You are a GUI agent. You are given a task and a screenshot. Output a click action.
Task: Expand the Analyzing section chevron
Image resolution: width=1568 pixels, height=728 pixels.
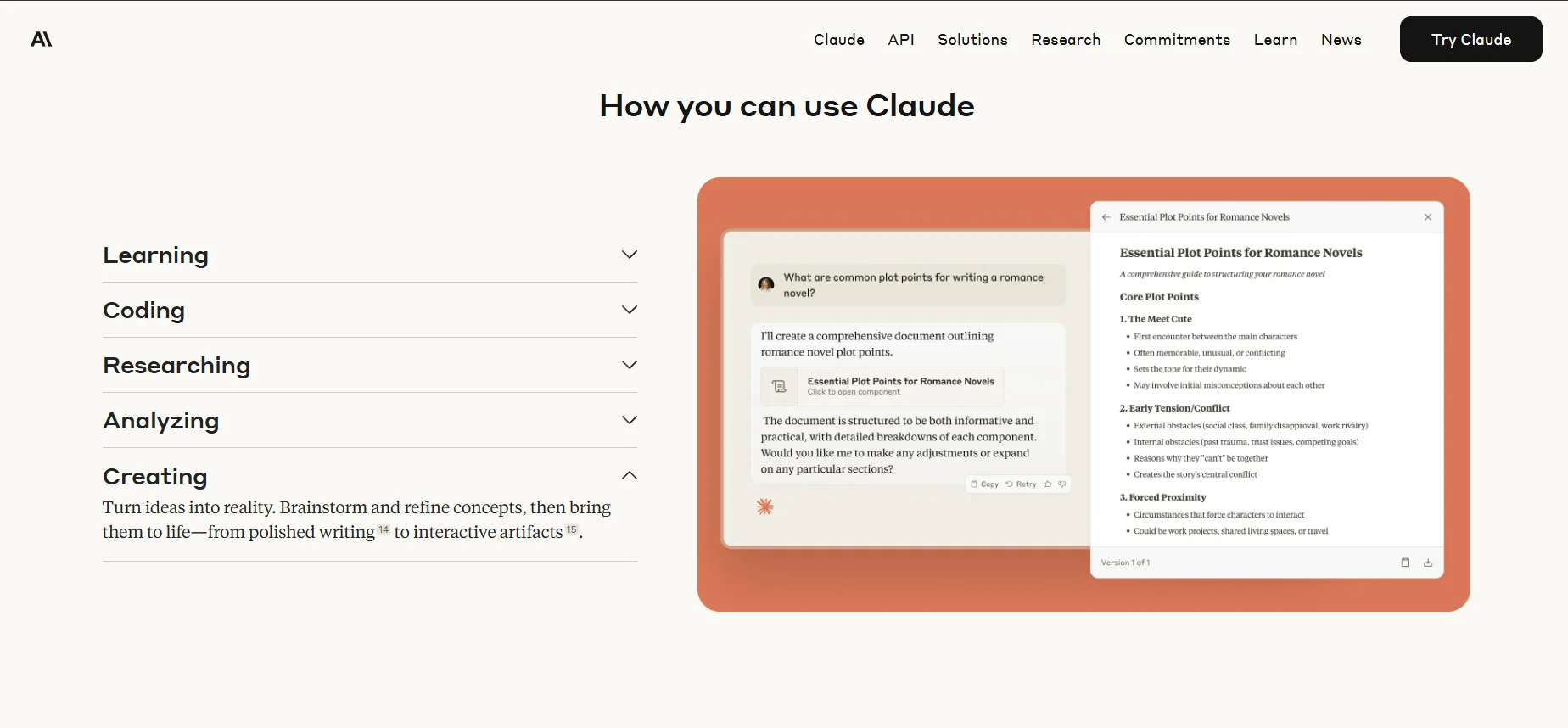click(x=629, y=420)
